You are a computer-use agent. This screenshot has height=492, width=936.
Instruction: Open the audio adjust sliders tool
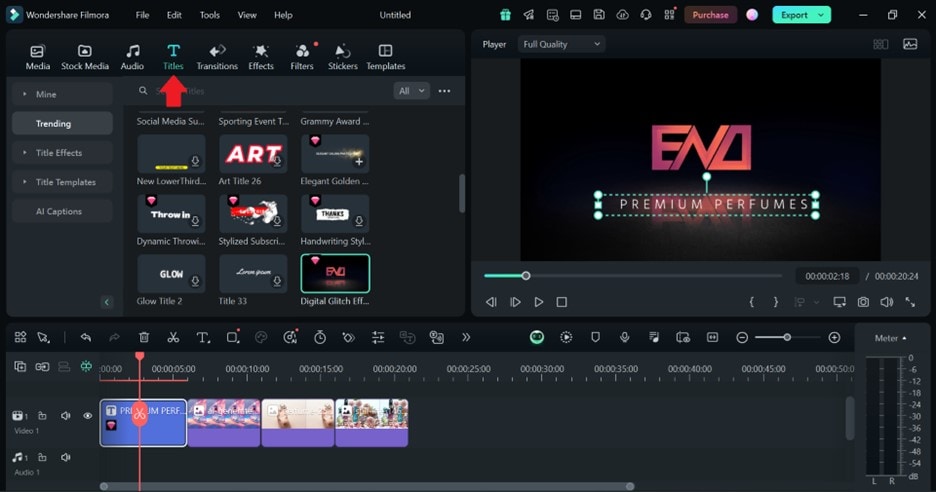click(x=378, y=337)
